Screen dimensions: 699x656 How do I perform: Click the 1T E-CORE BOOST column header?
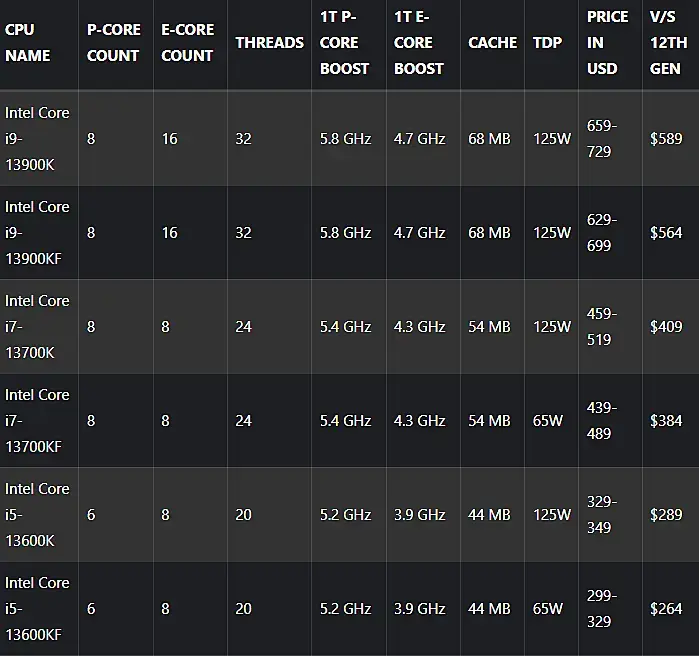pyautogui.click(x=419, y=43)
